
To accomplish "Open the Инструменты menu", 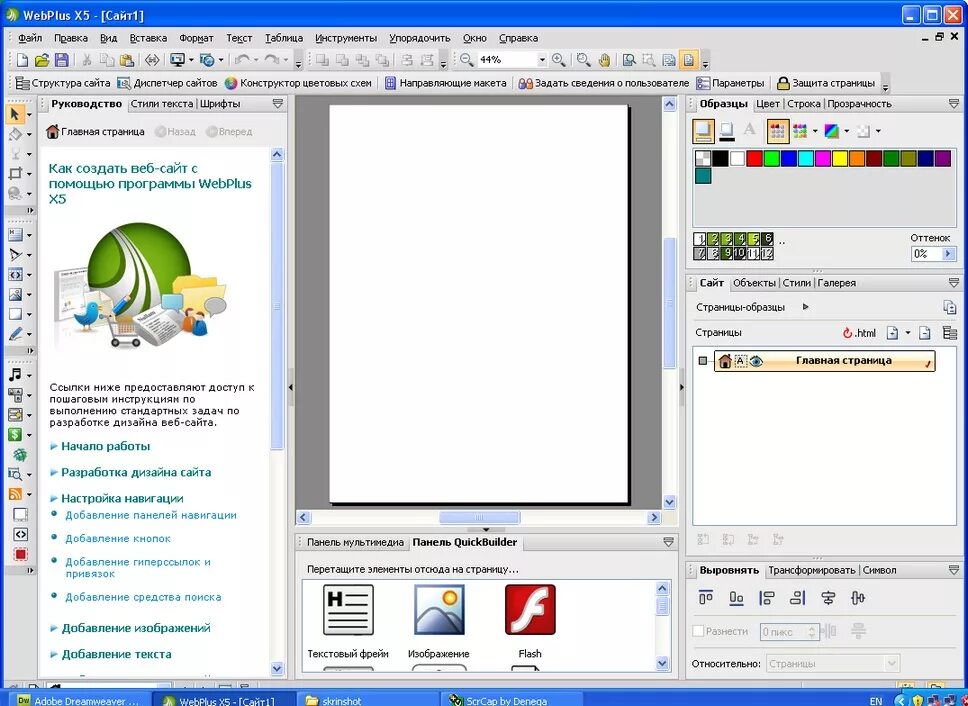I will click(x=346, y=38).
